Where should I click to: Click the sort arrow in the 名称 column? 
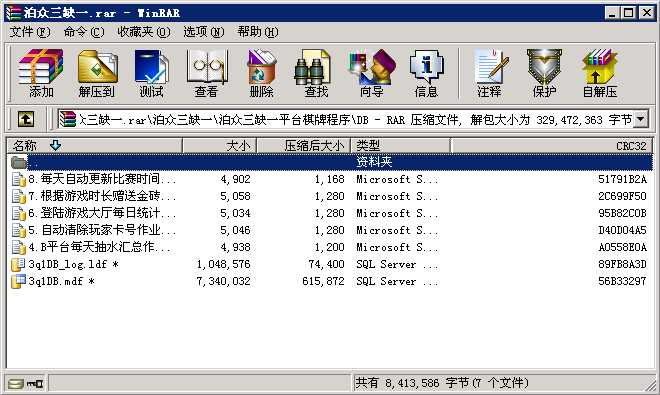click(x=55, y=146)
